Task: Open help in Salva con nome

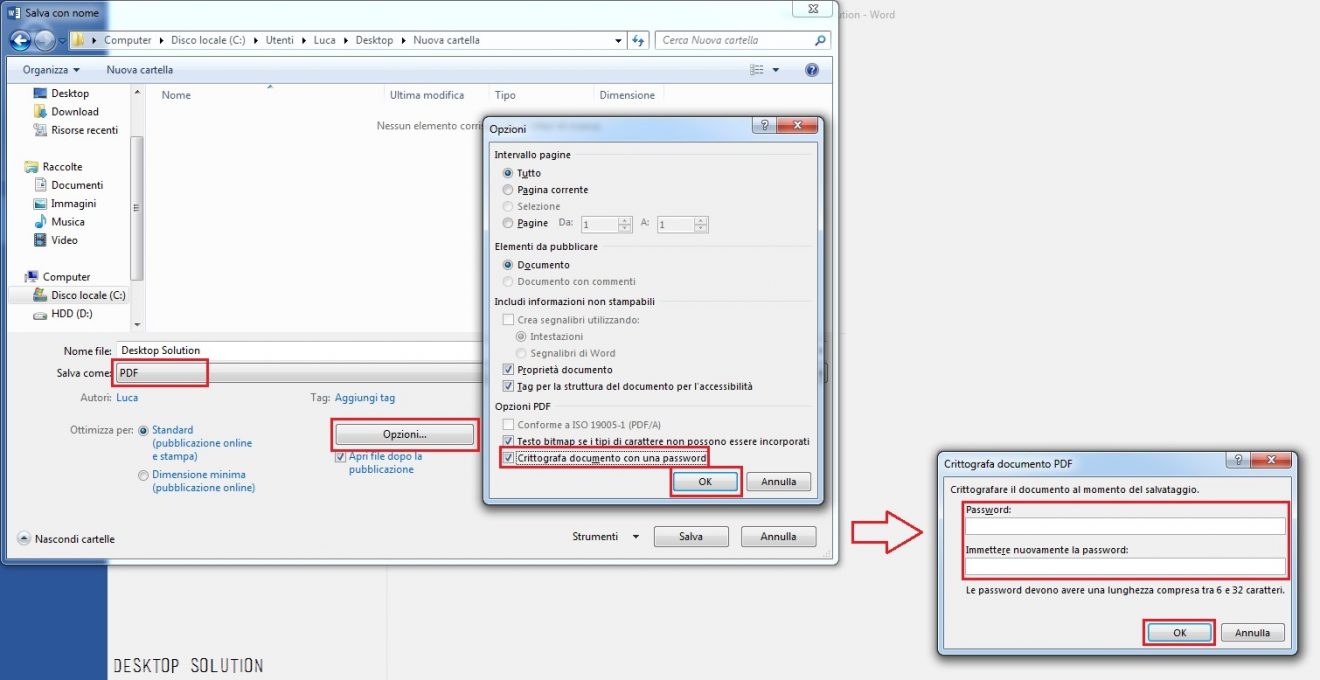Action: point(812,70)
